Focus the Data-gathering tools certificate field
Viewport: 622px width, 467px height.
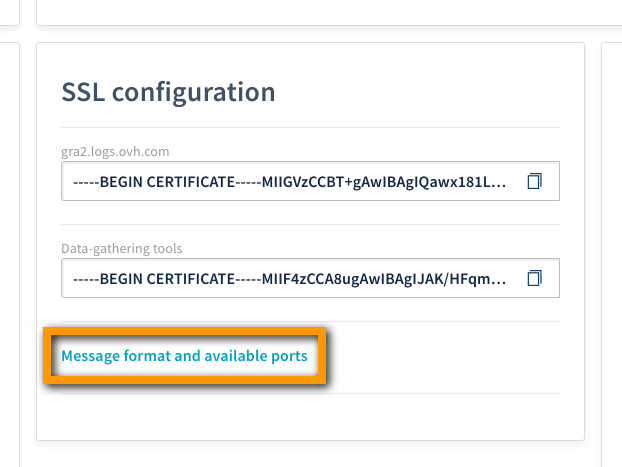[290, 277]
